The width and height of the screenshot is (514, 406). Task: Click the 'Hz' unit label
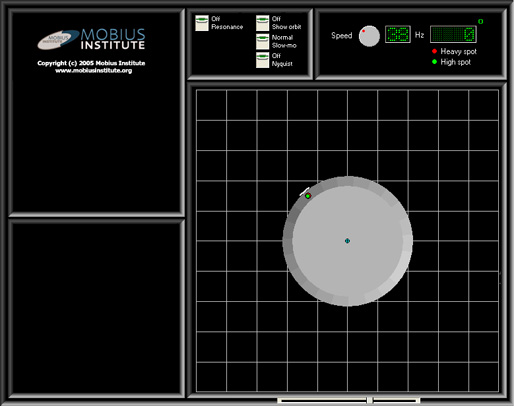(x=419, y=35)
